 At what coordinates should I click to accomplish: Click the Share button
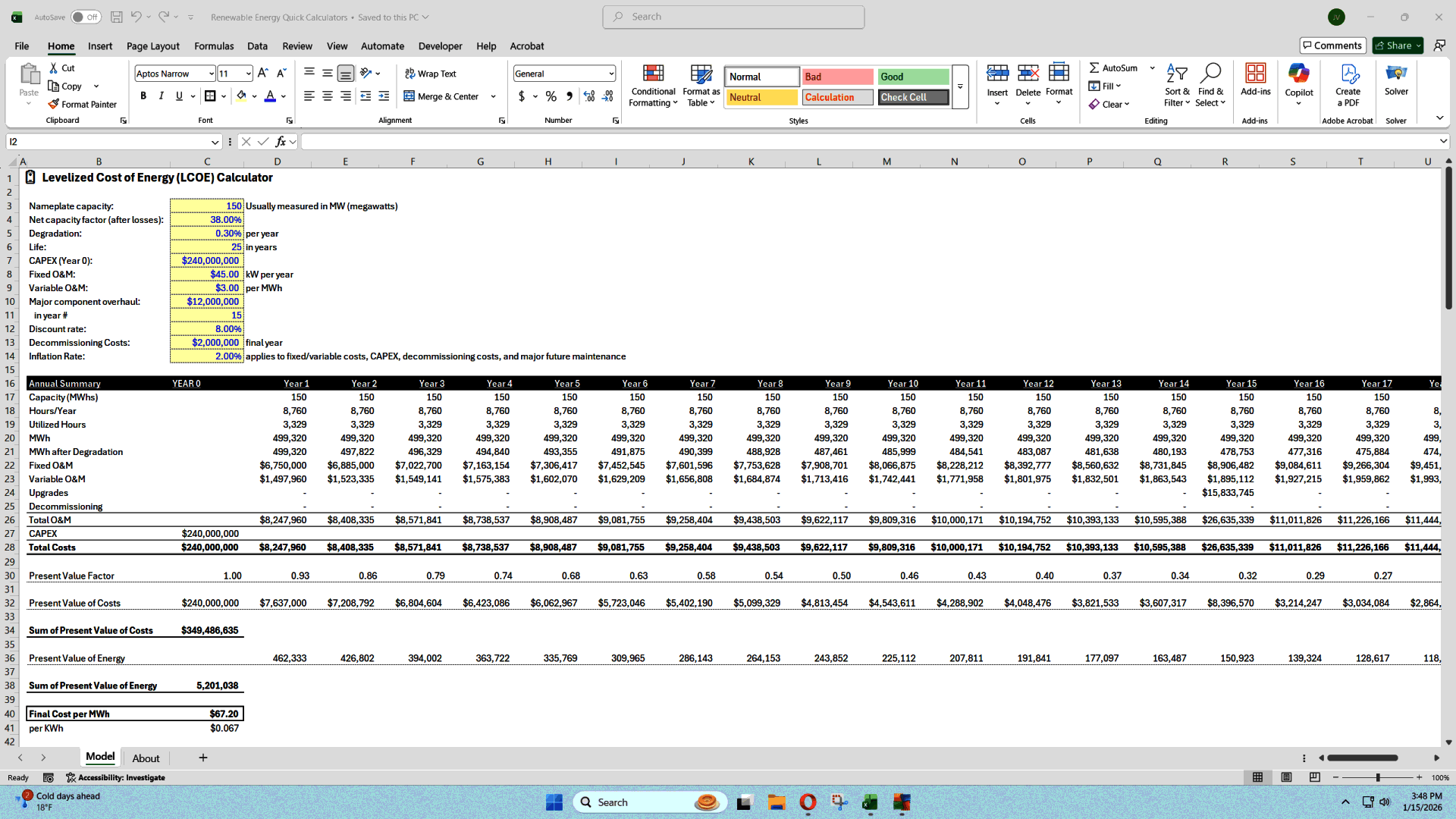pos(1396,45)
